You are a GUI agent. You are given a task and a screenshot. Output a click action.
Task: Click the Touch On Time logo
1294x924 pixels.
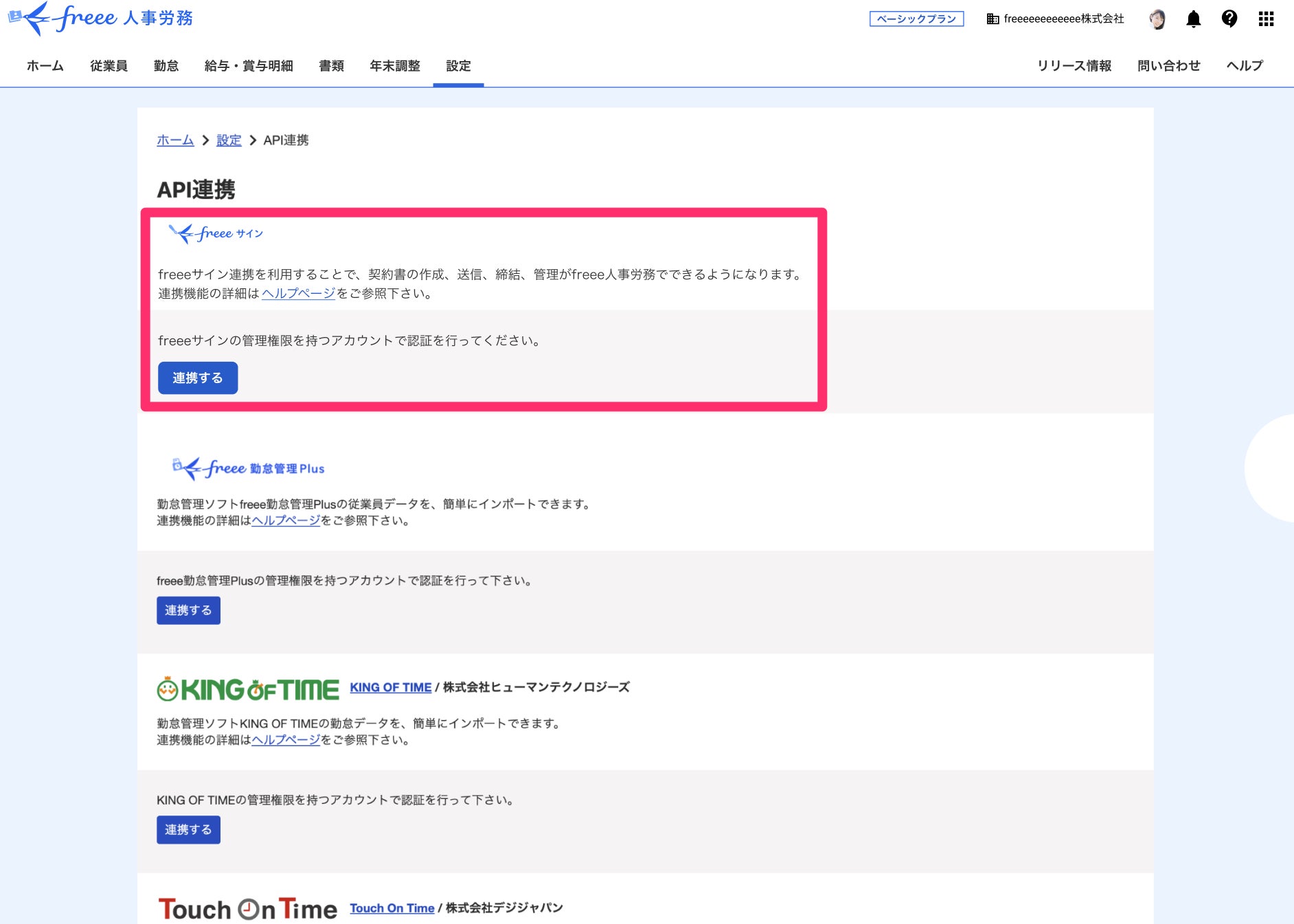click(248, 909)
